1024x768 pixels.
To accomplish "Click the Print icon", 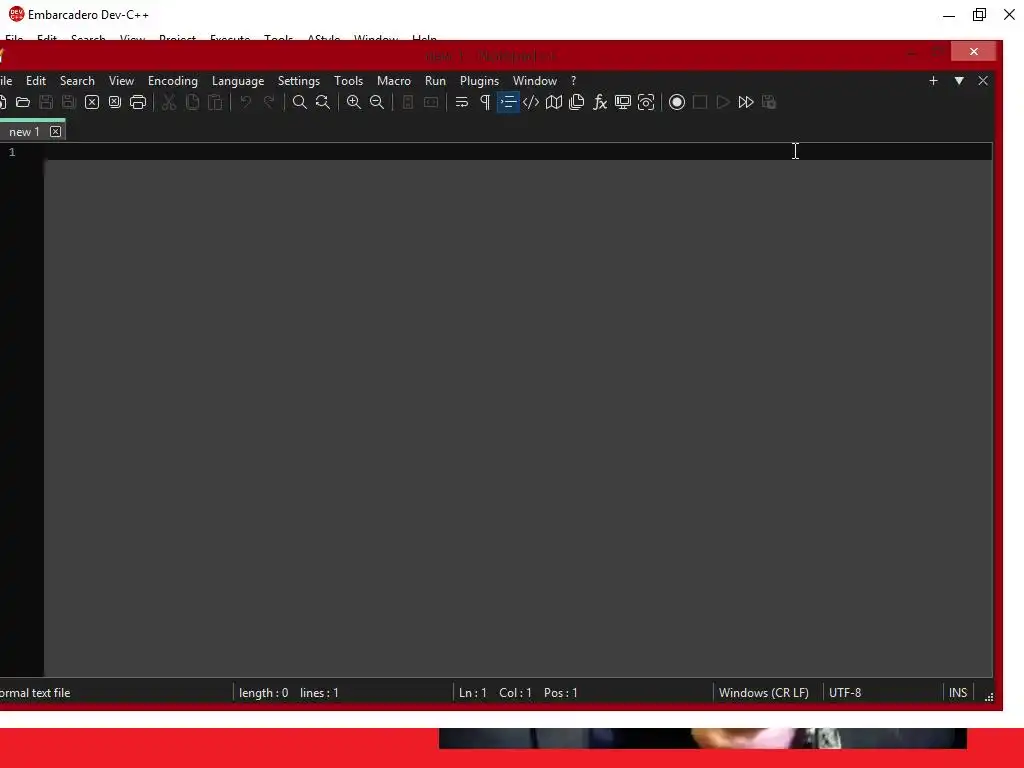I will 138,102.
